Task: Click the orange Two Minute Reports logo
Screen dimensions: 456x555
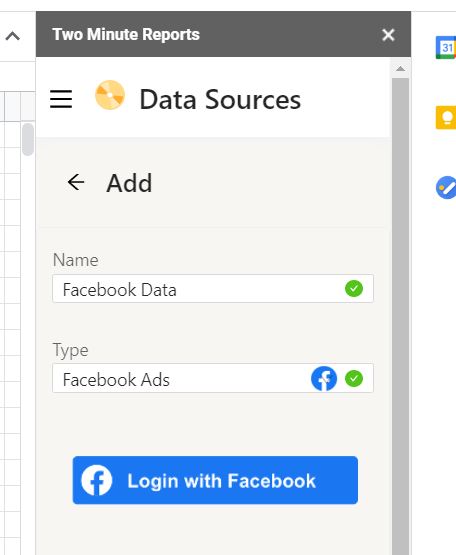Action: [x=110, y=95]
